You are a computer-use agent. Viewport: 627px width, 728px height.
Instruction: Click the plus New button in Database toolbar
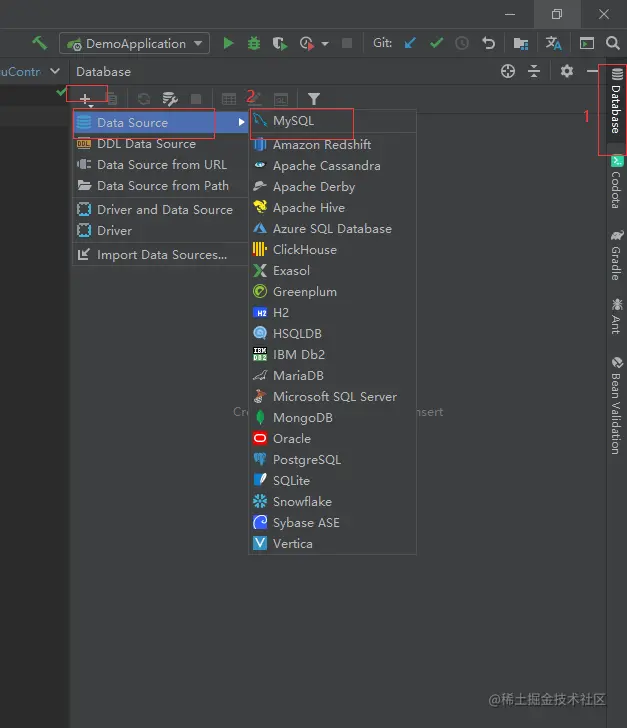(86, 98)
